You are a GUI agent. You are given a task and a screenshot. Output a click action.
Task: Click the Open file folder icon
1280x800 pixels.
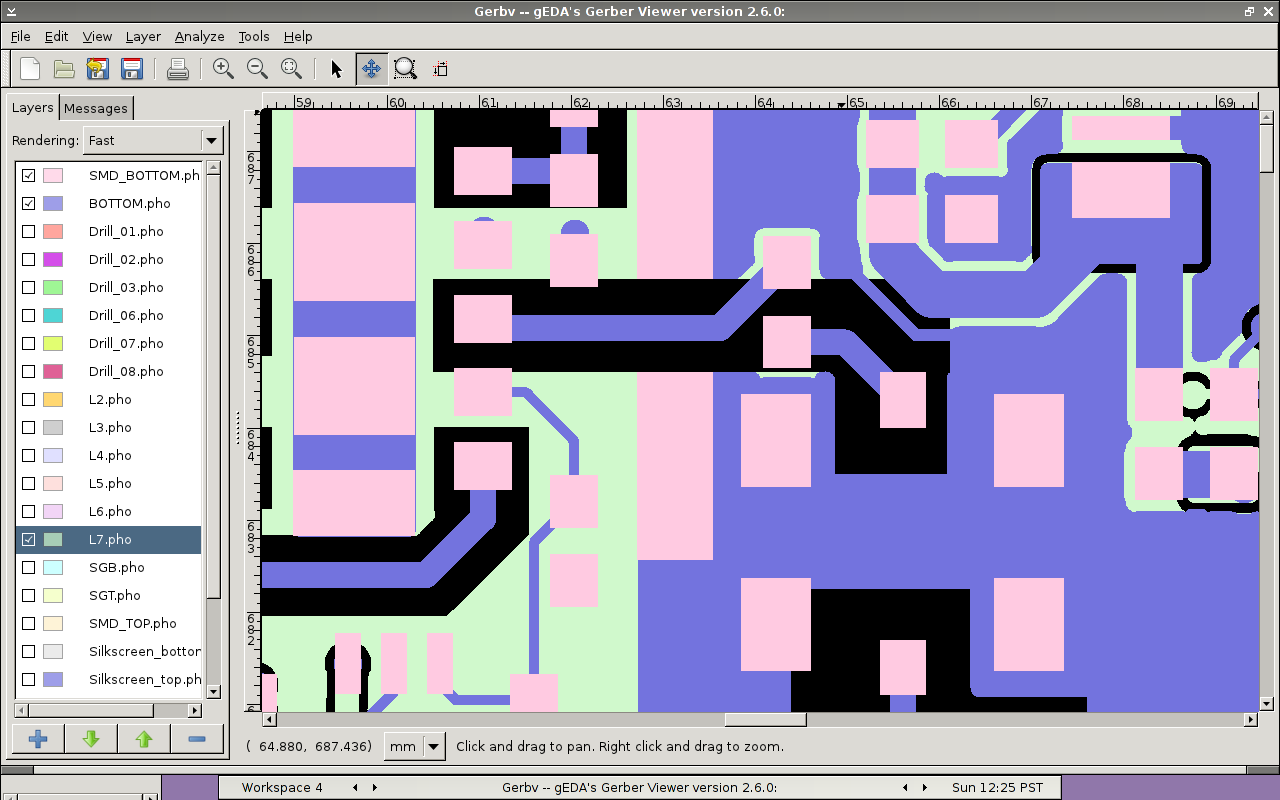point(64,69)
